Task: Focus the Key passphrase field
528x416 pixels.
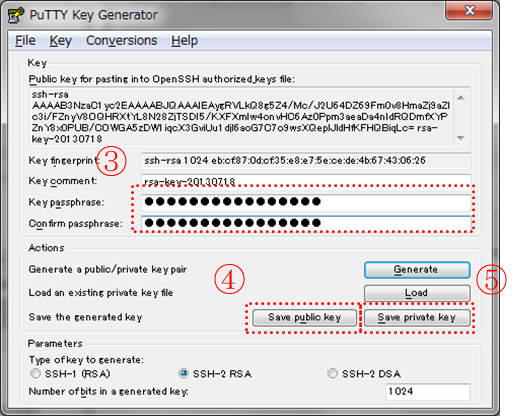Action: coord(306,202)
